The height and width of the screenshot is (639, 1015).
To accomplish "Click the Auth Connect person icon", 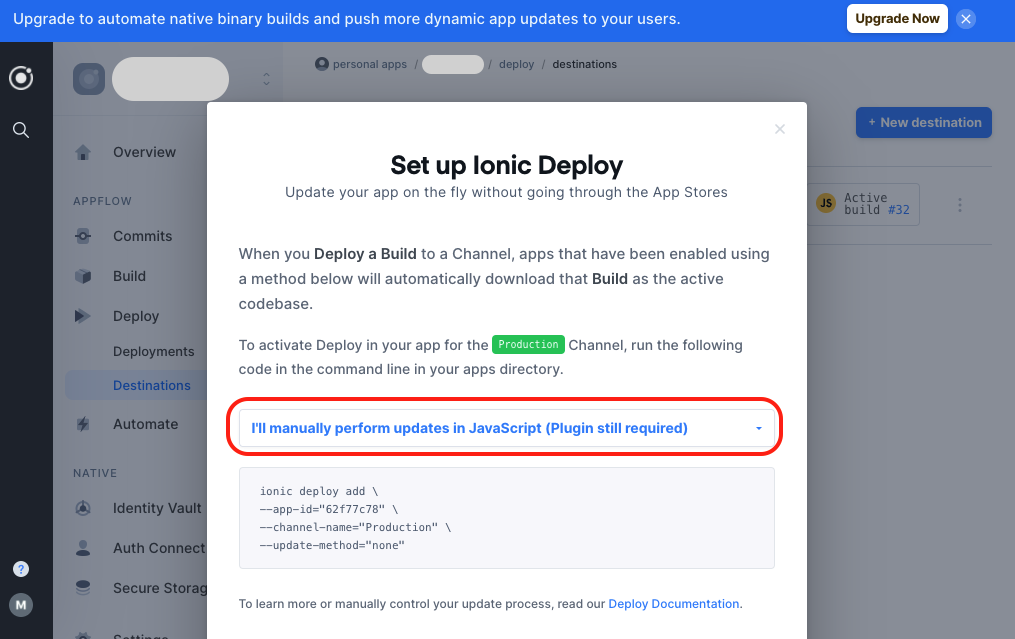I will (83, 548).
